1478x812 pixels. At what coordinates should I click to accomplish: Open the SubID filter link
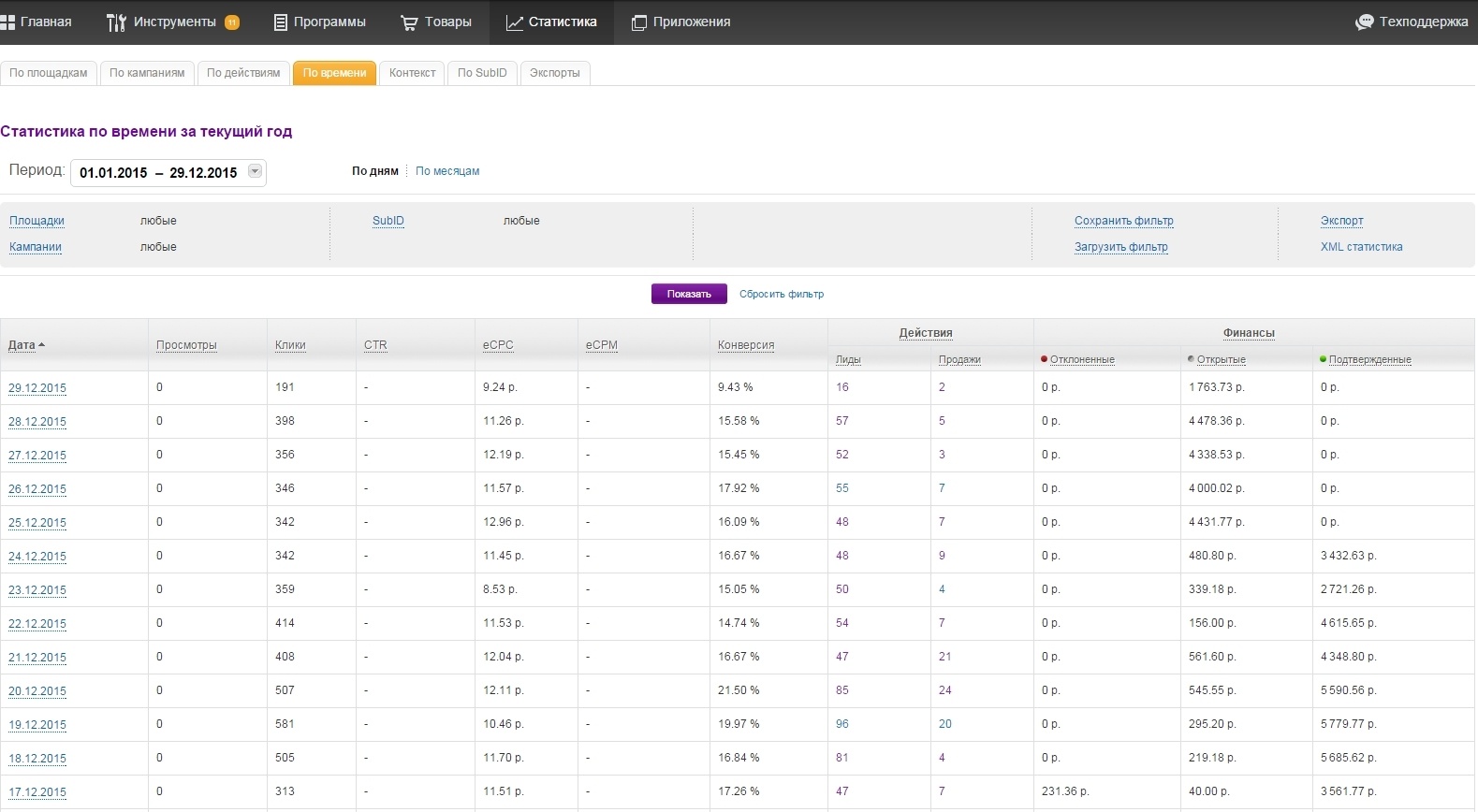tap(388, 221)
